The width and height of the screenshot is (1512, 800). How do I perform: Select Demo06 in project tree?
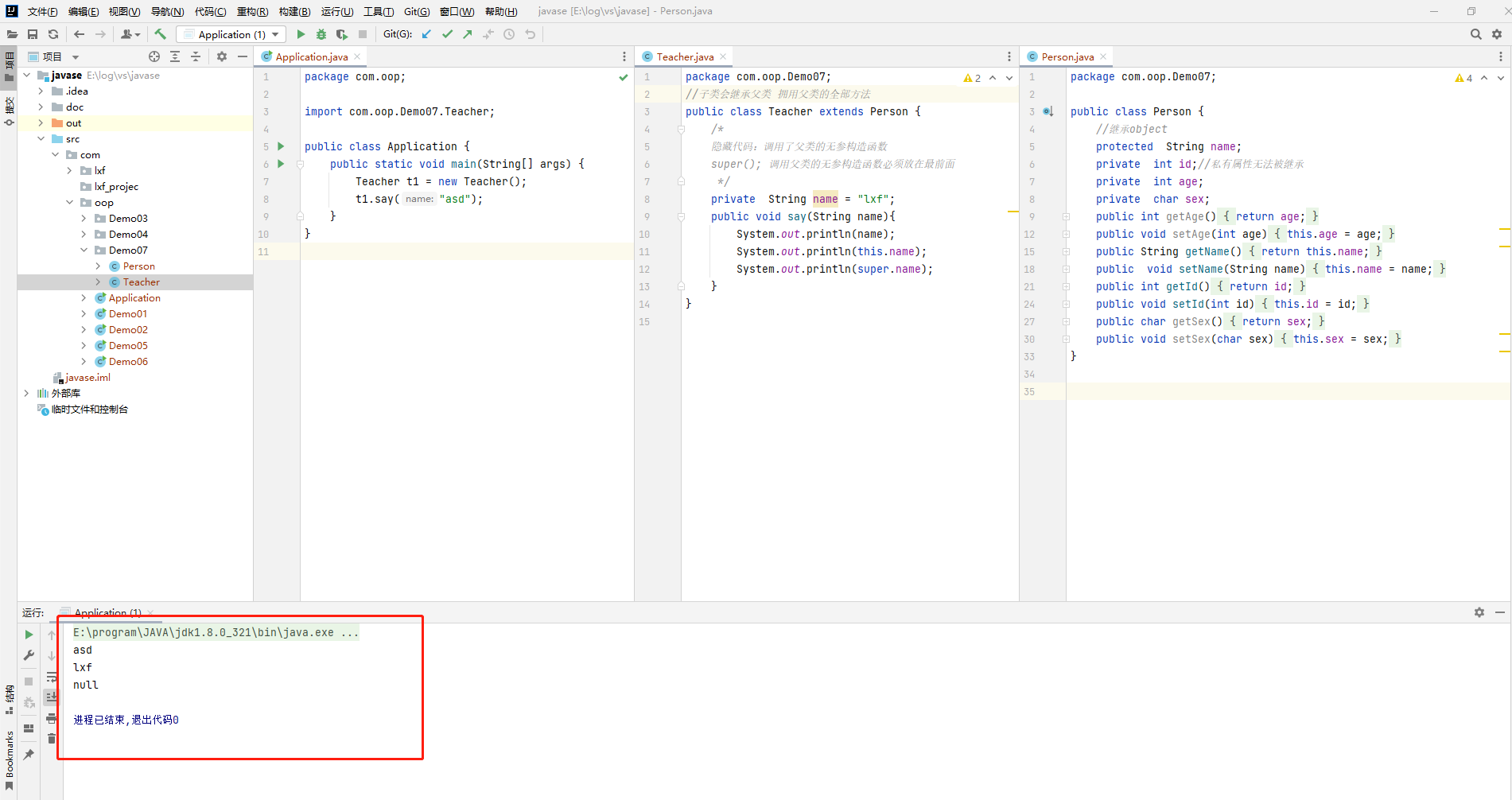coord(128,362)
